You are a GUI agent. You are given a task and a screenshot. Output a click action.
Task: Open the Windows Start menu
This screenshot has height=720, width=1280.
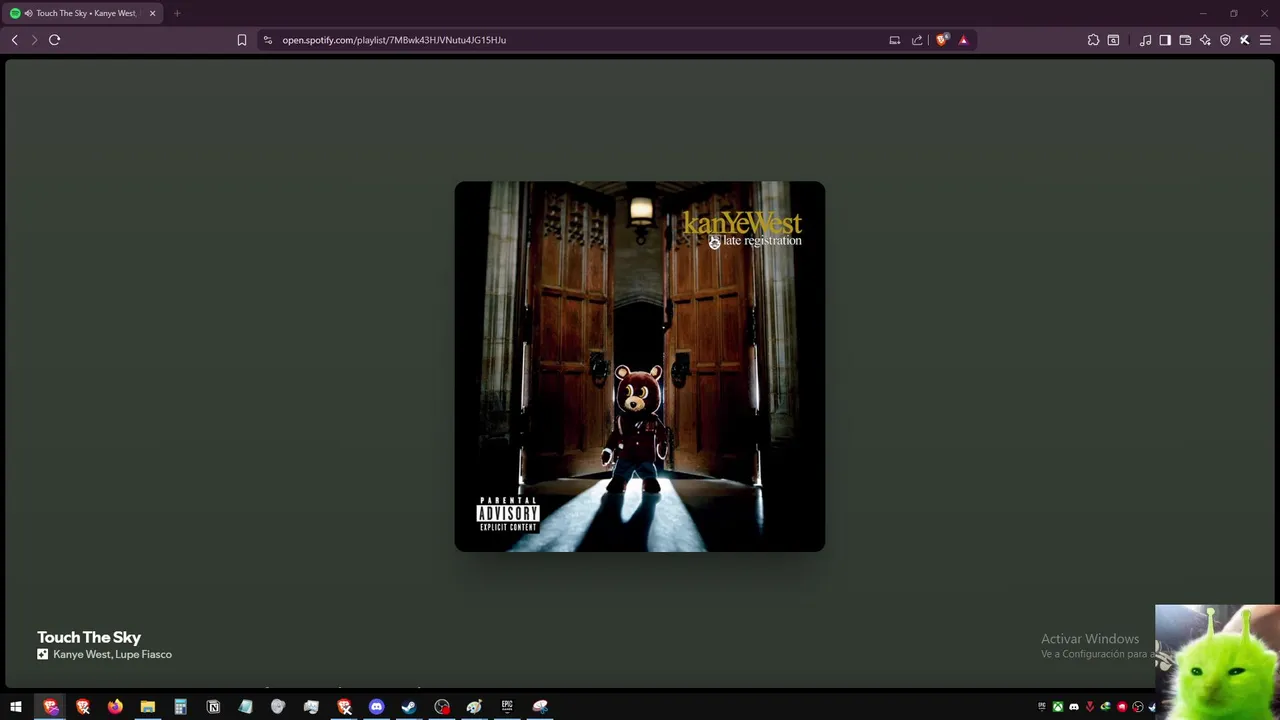pyautogui.click(x=16, y=707)
